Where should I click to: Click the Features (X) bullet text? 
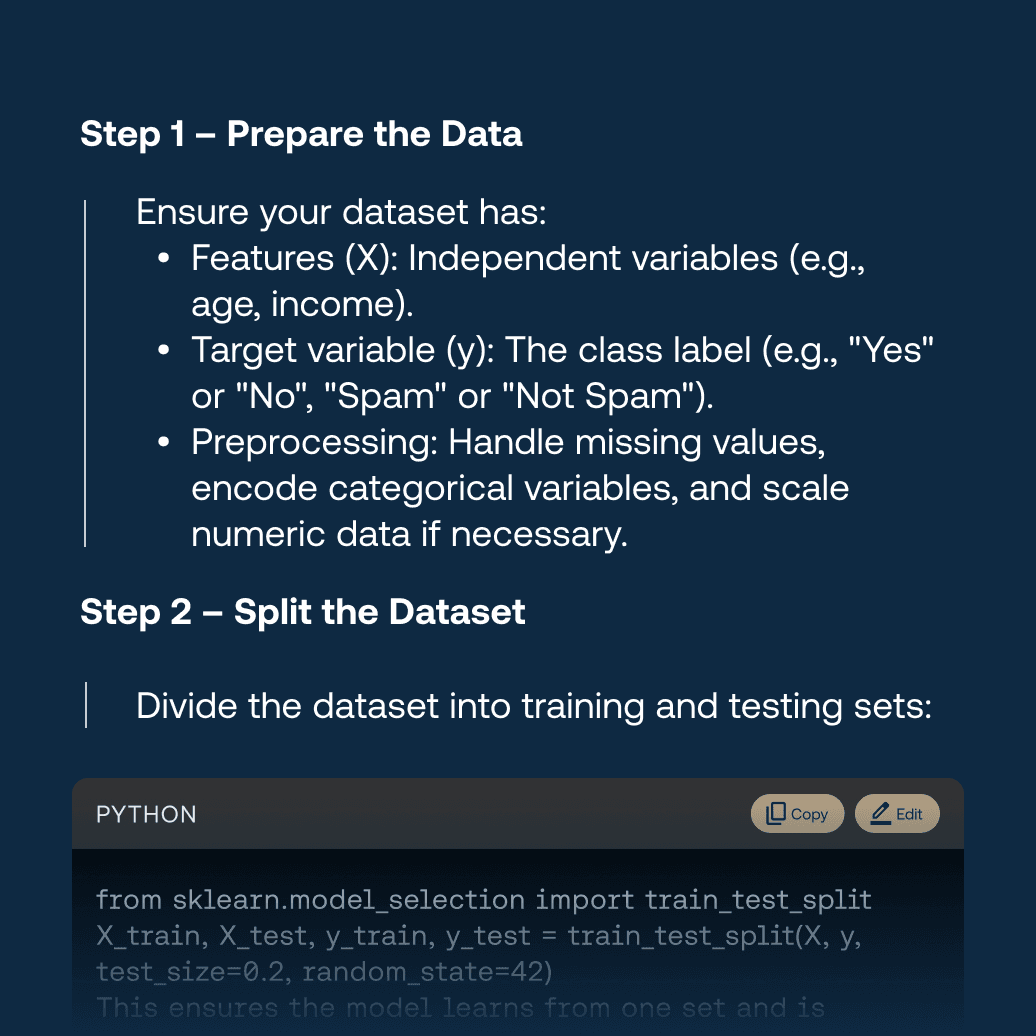pos(528,281)
